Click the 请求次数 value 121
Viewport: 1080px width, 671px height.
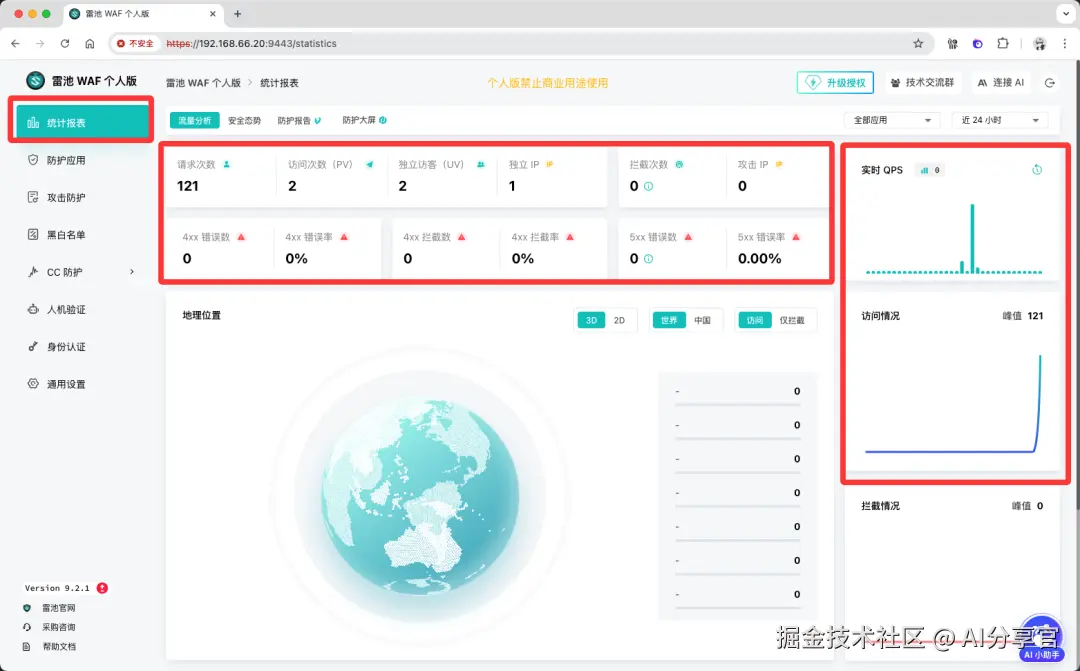pos(187,186)
